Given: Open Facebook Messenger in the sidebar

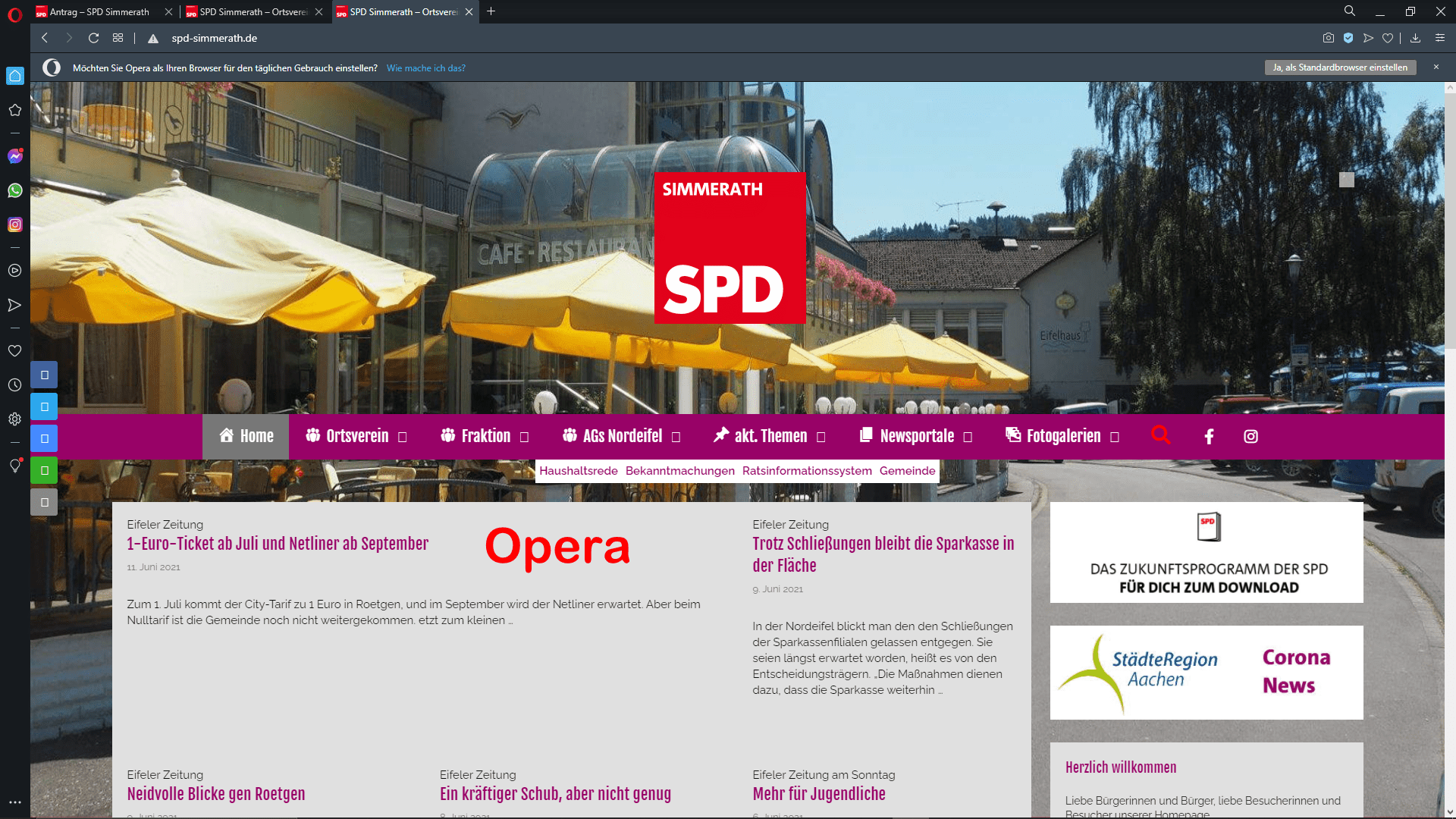Looking at the screenshot, I should pyautogui.click(x=14, y=156).
